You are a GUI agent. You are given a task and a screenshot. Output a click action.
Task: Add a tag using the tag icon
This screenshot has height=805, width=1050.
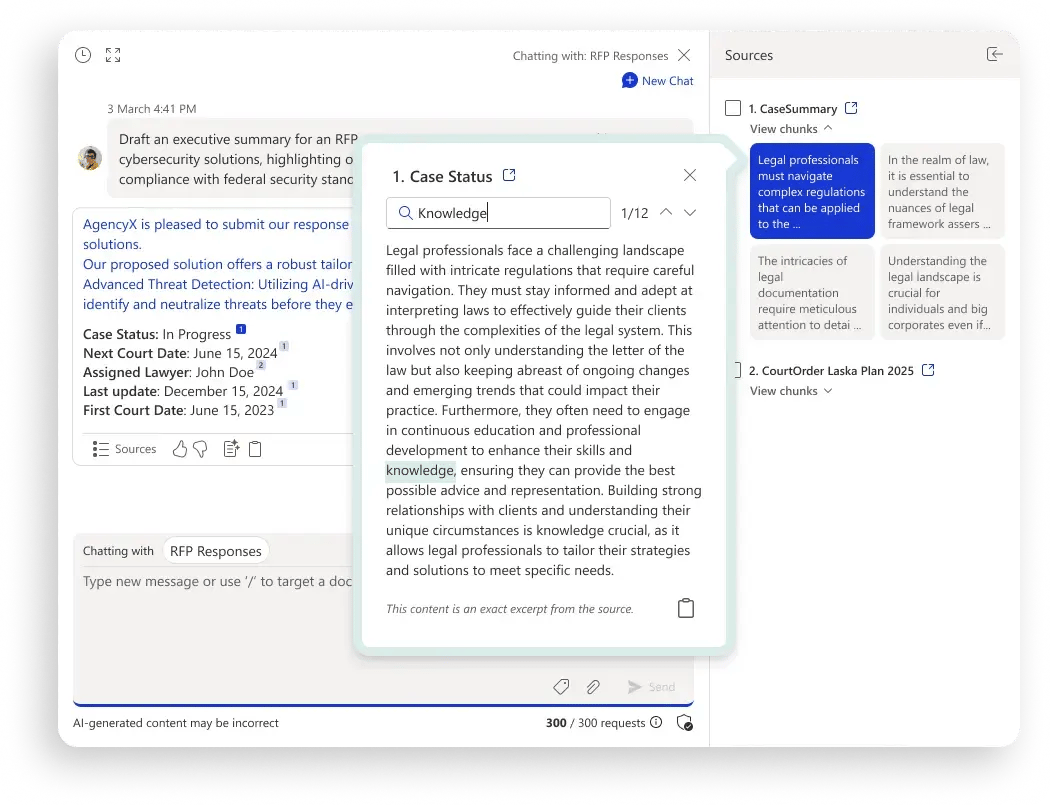pyautogui.click(x=561, y=686)
